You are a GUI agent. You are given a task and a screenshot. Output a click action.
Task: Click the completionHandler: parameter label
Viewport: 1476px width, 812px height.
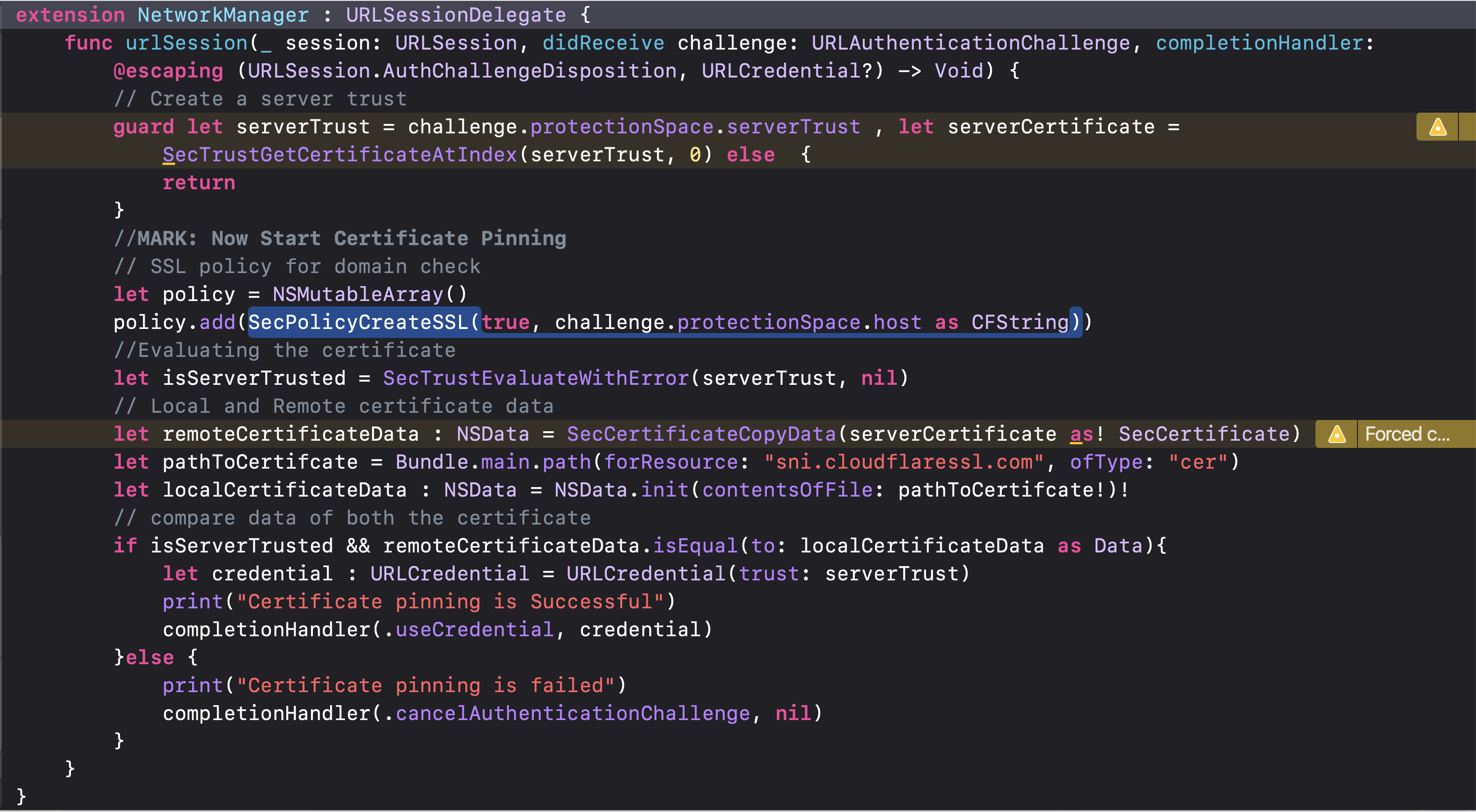(1265, 43)
